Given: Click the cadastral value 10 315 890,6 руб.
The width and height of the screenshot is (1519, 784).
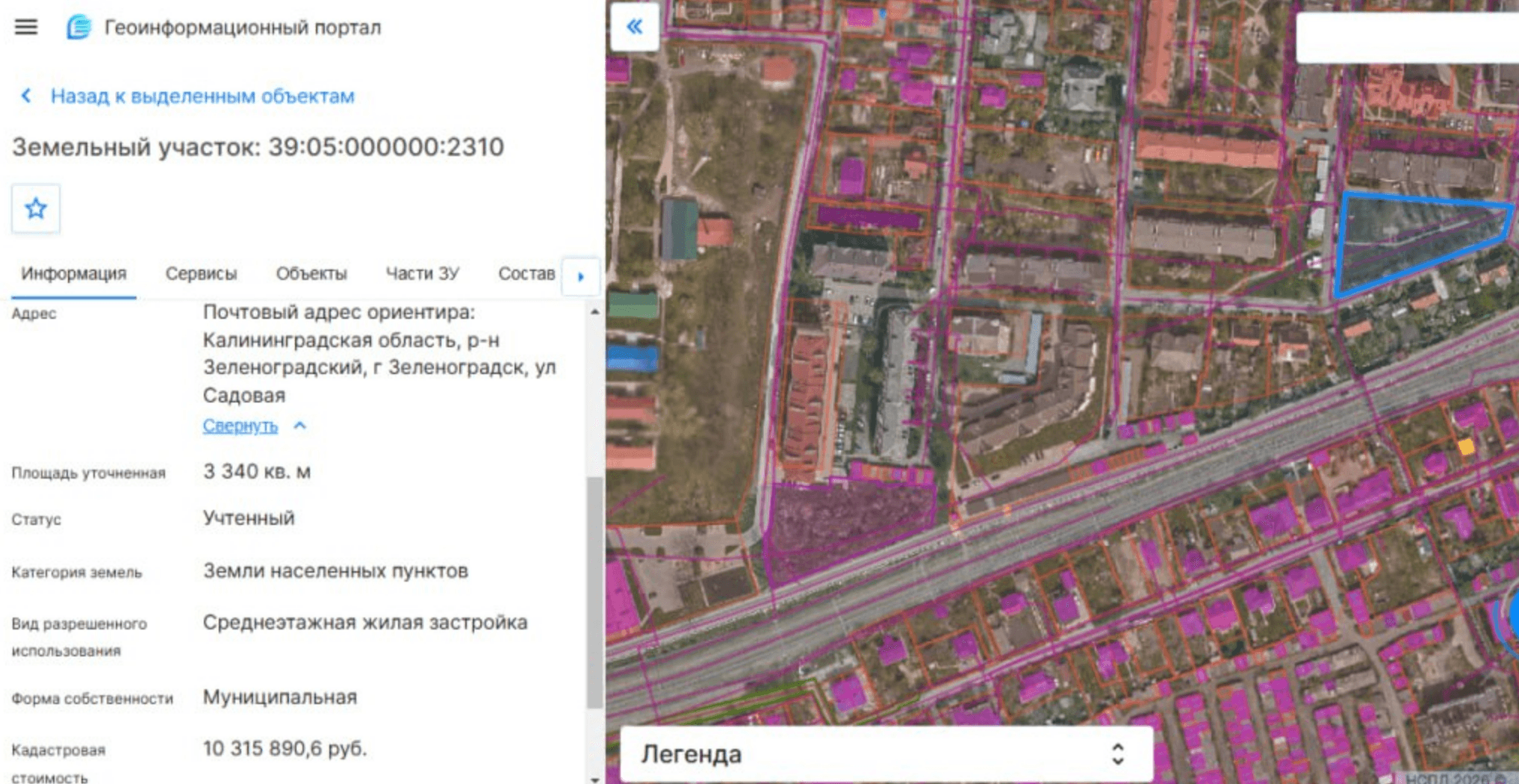Looking at the screenshot, I should point(285,749).
